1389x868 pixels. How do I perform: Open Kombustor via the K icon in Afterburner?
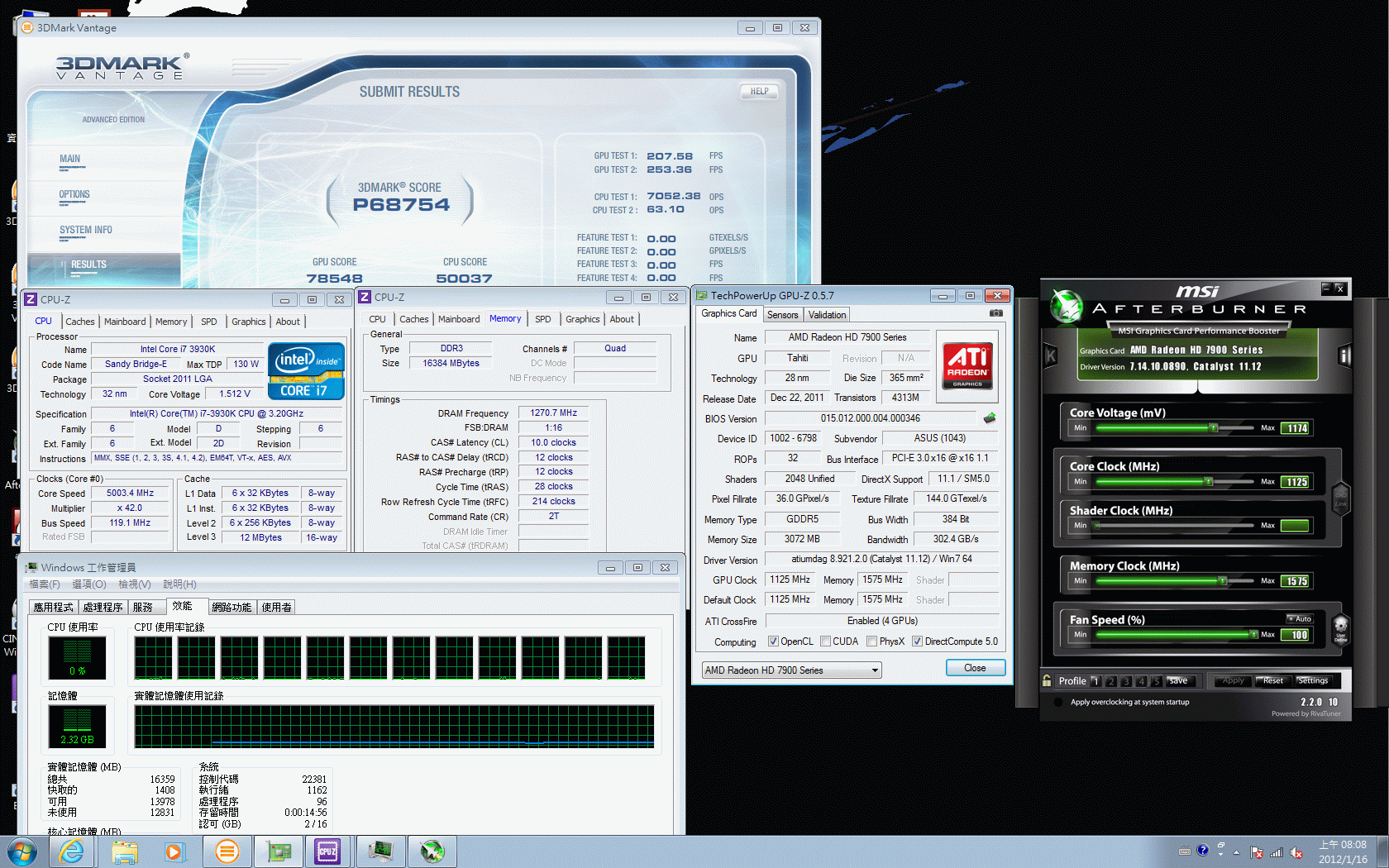point(1051,356)
